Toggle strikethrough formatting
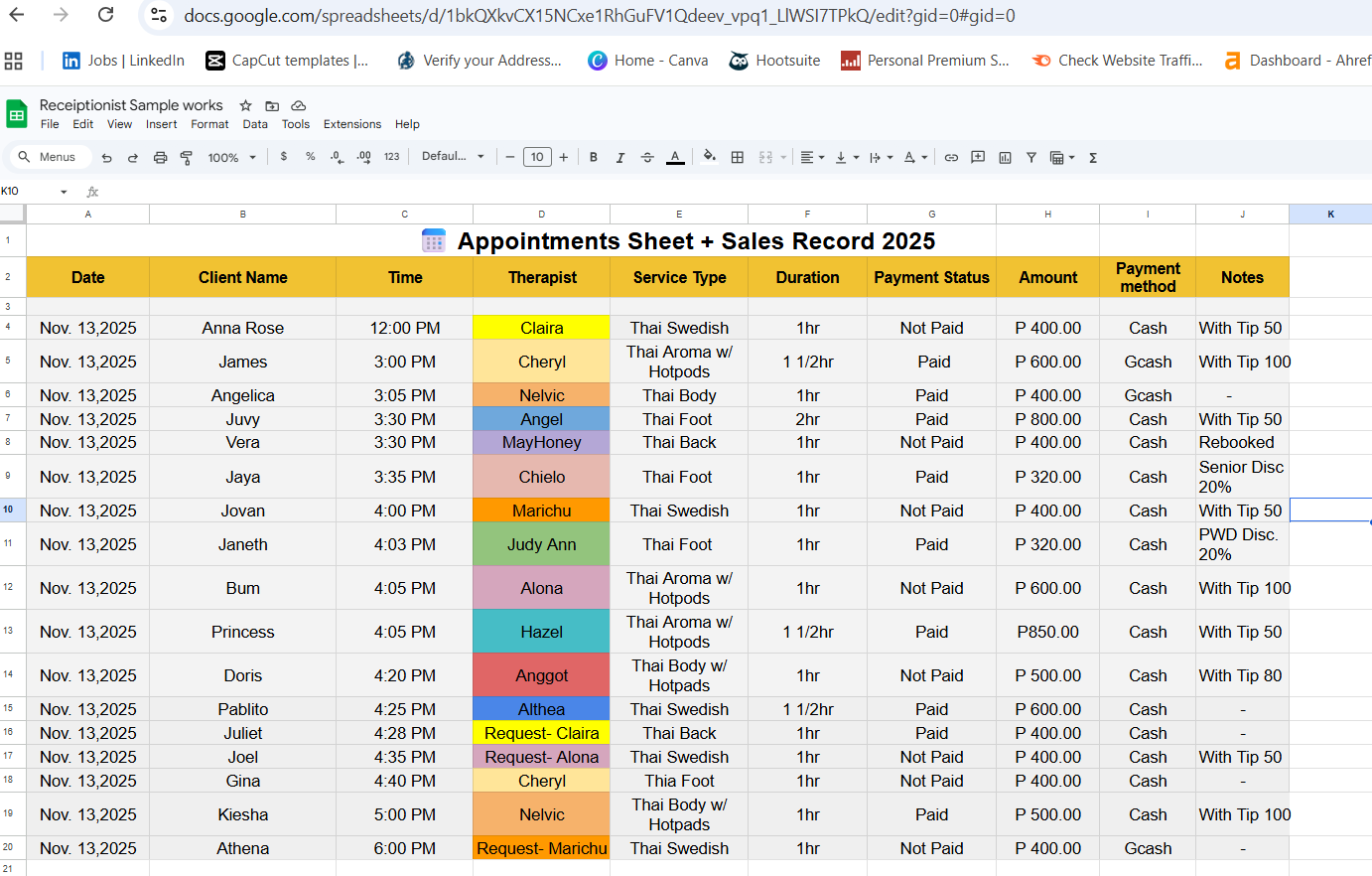Viewport: 1372px width, 876px height. click(647, 157)
